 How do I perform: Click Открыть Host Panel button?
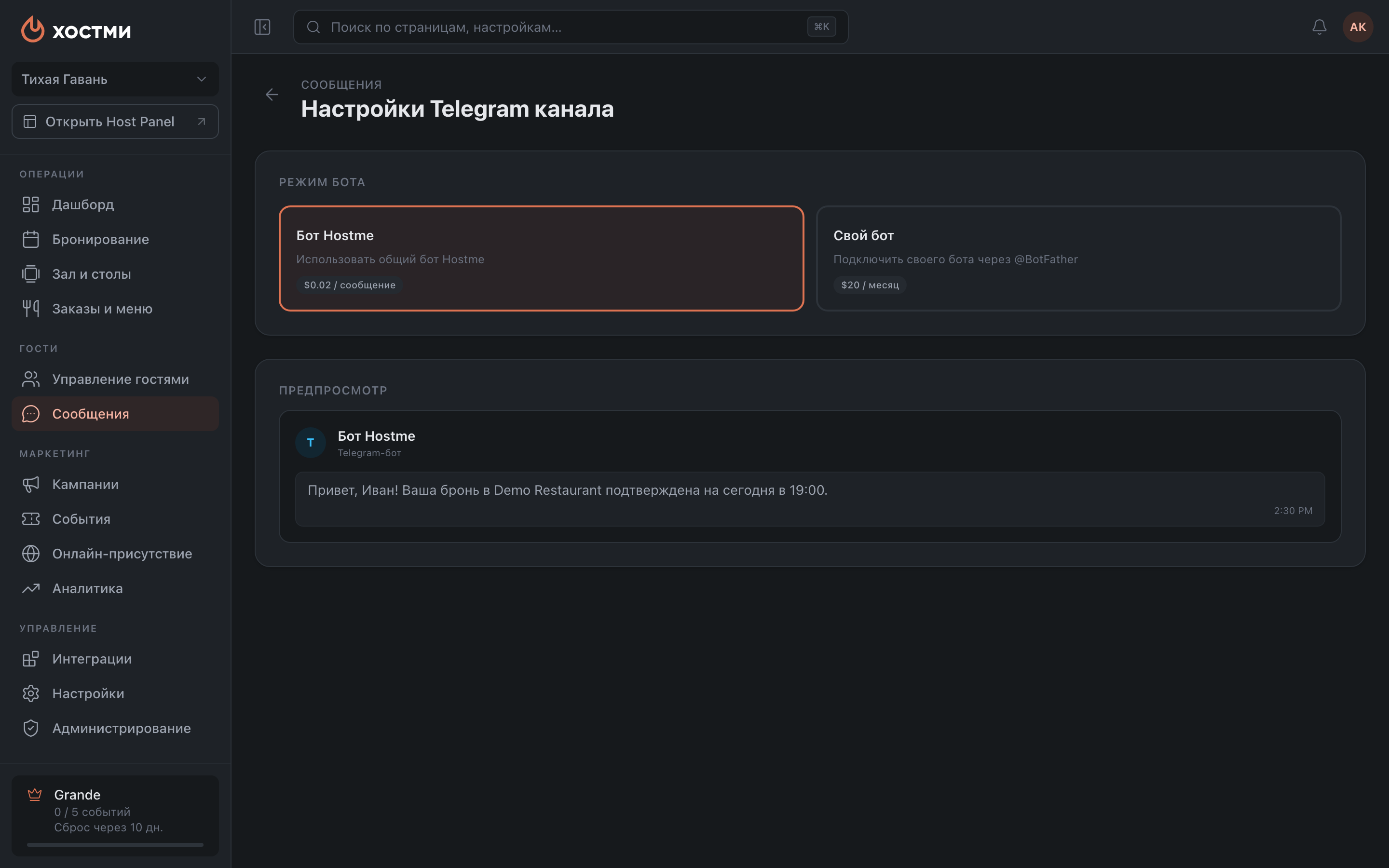pos(115,122)
